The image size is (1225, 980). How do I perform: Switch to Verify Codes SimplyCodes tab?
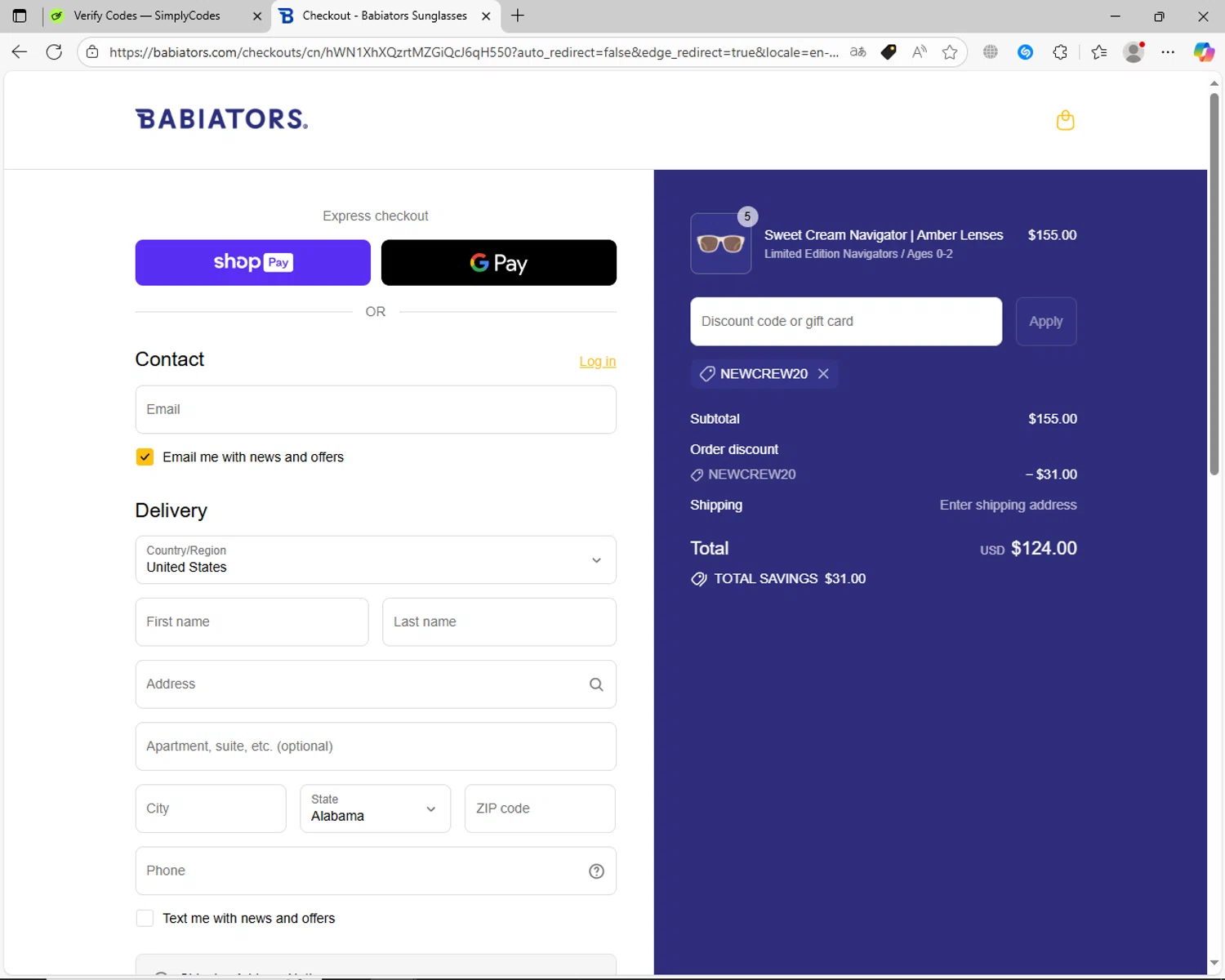[x=147, y=16]
